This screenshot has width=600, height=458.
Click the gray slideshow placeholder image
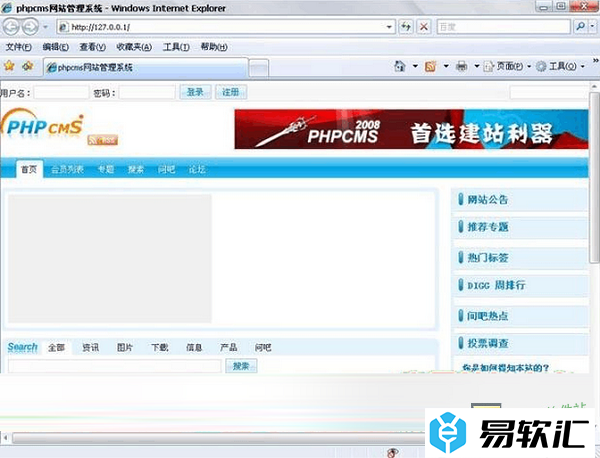tap(110, 259)
